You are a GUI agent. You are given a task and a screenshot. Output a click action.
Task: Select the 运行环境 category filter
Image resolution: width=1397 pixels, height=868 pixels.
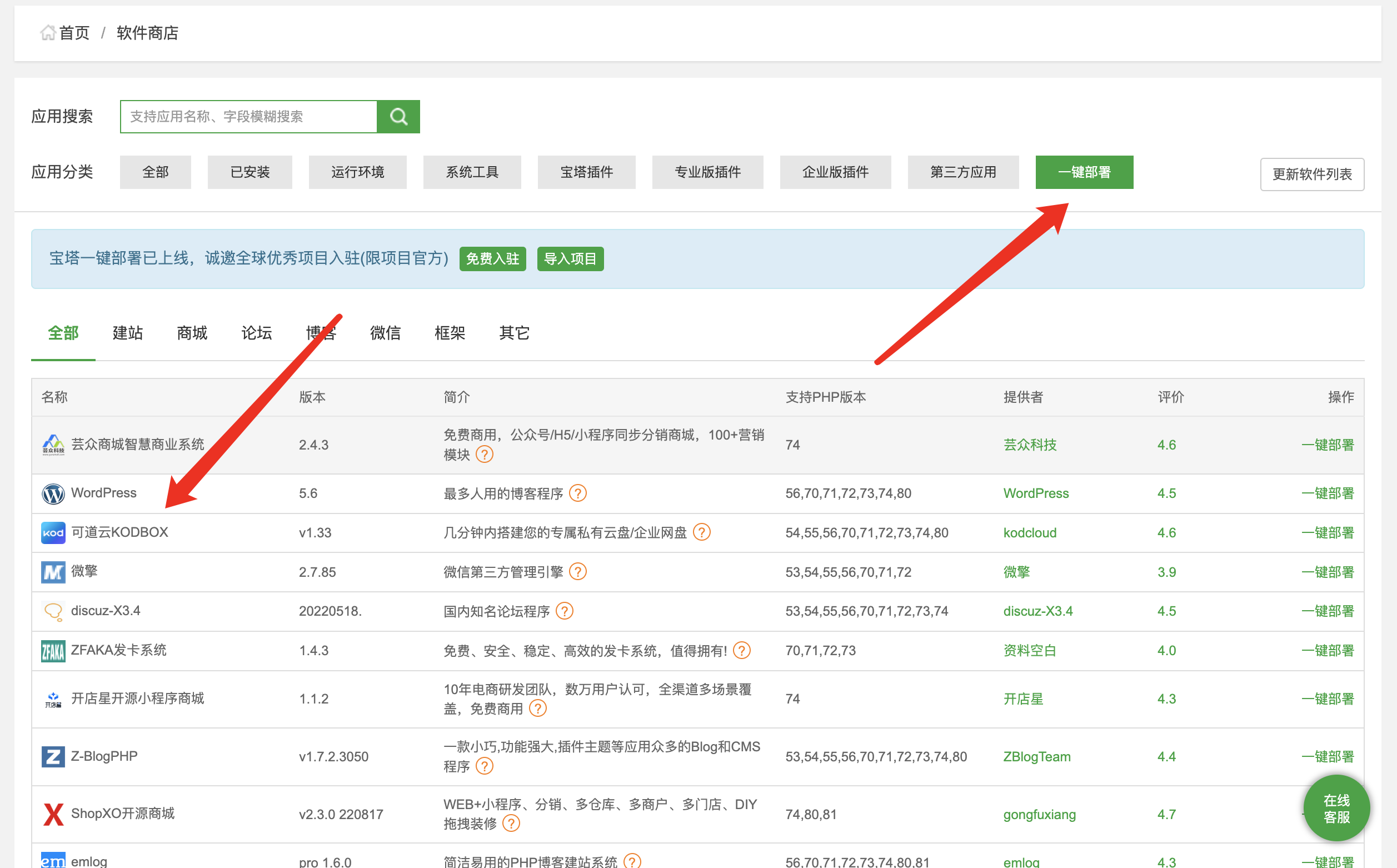[357, 172]
